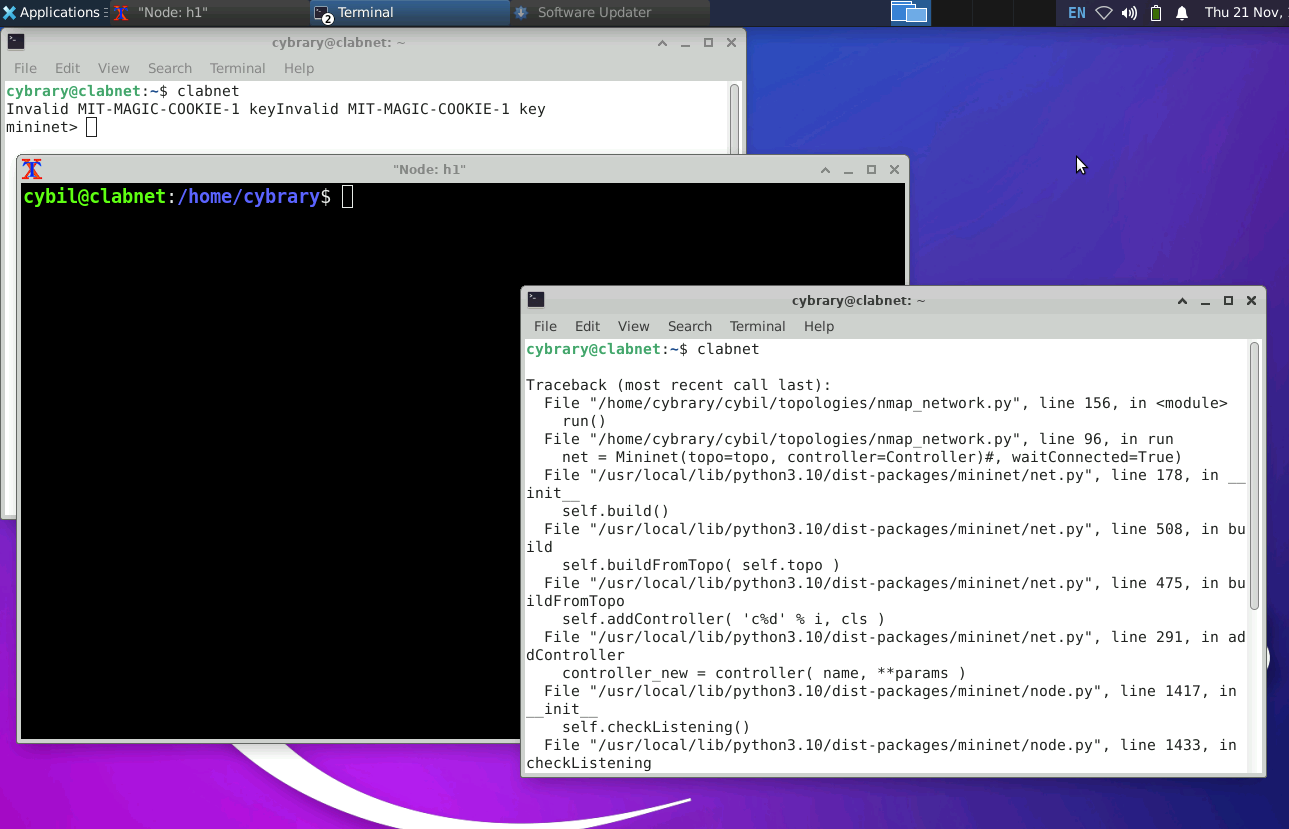Image resolution: width=1289 pixels, height=829 pixels.
Task: Activate the Terminal taskbar button
Action: click(x=365, y=13)
